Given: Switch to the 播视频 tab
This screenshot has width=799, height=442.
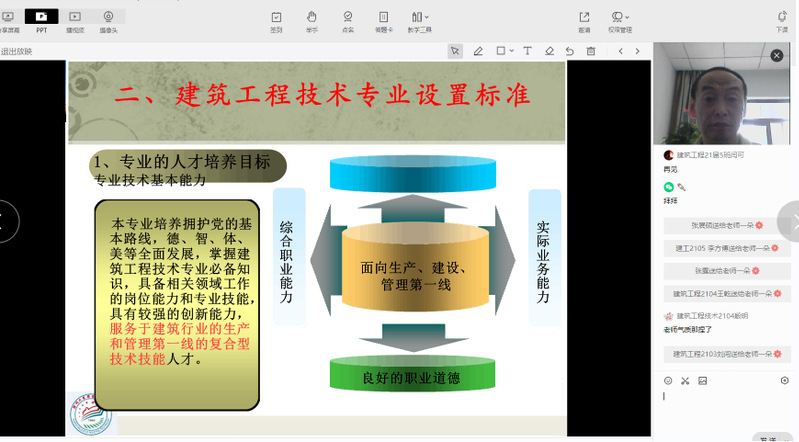Looking at the screenshot, I should [75, 21].
